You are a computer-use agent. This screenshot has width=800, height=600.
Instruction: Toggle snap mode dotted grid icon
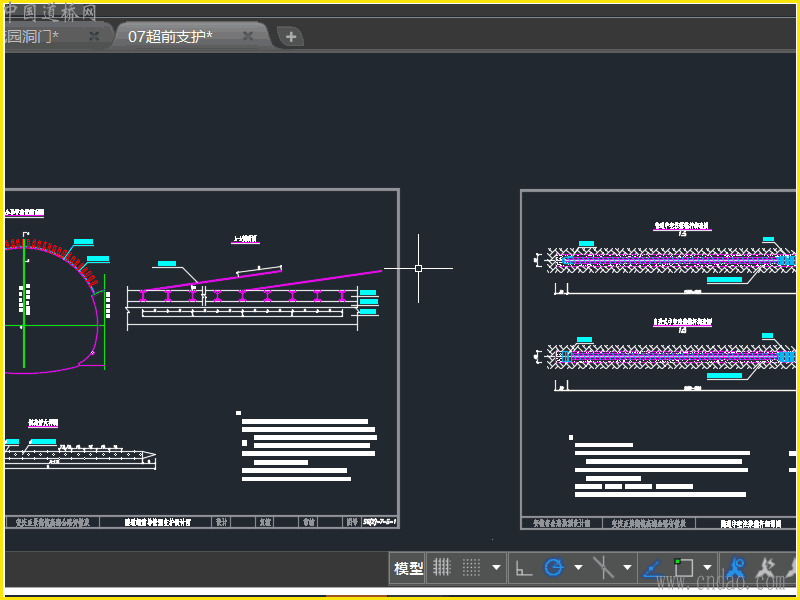(471, 568)
